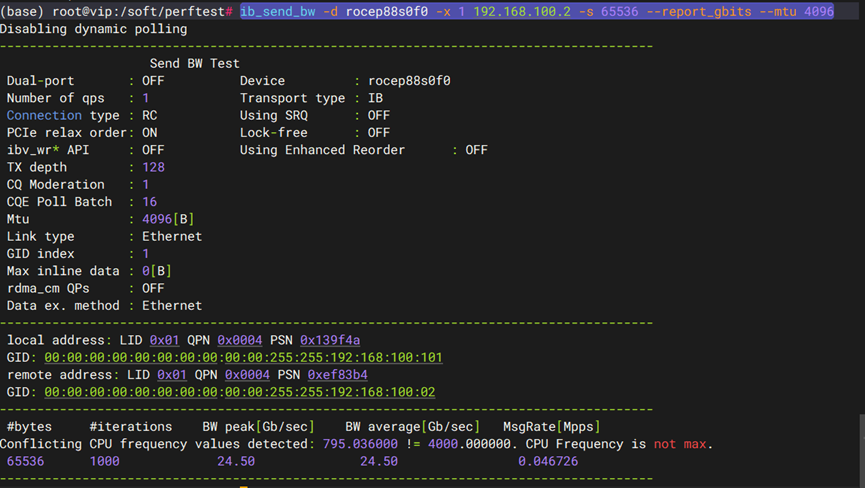Click the highlighted ib_send_bw command line
865x488 pixels.
[536, 11]
